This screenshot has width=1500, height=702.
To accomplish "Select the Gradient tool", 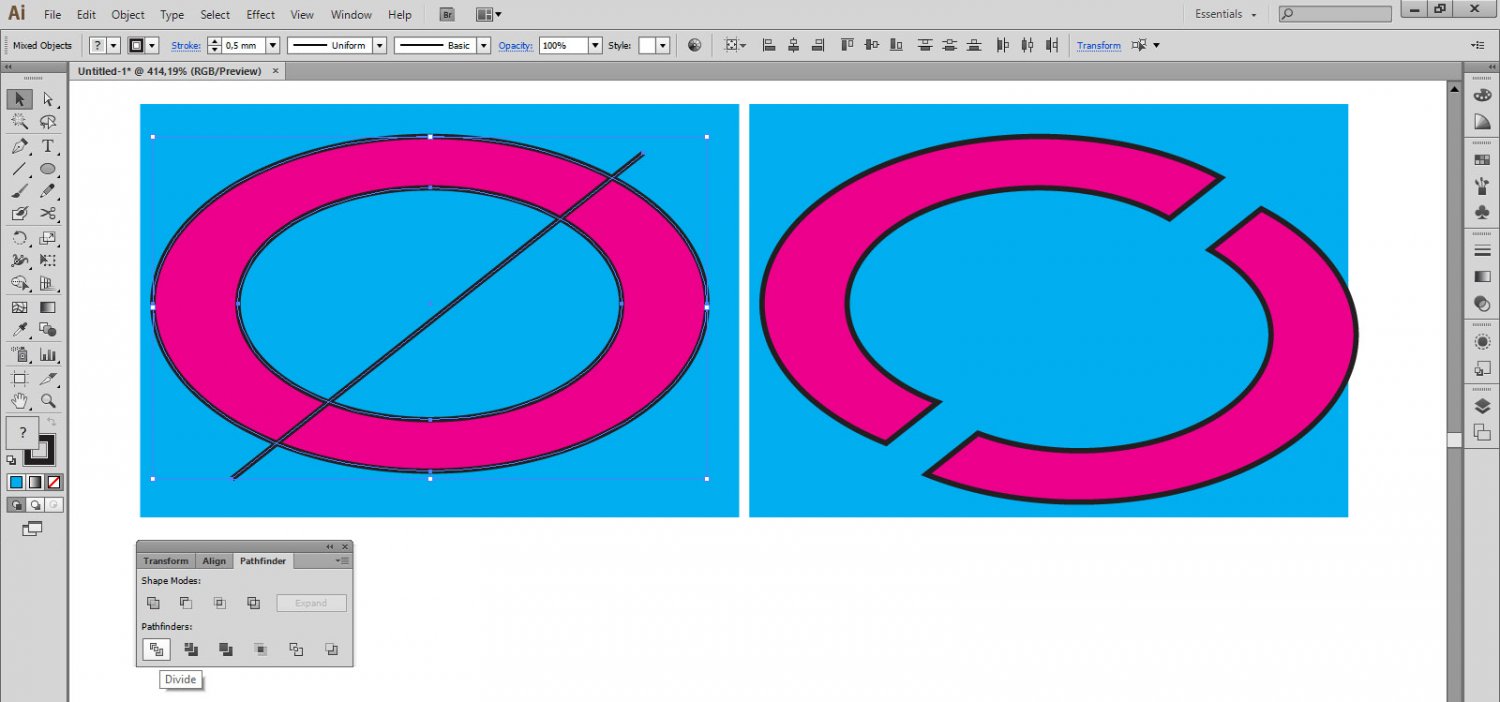I will click(x=47, y=307).
